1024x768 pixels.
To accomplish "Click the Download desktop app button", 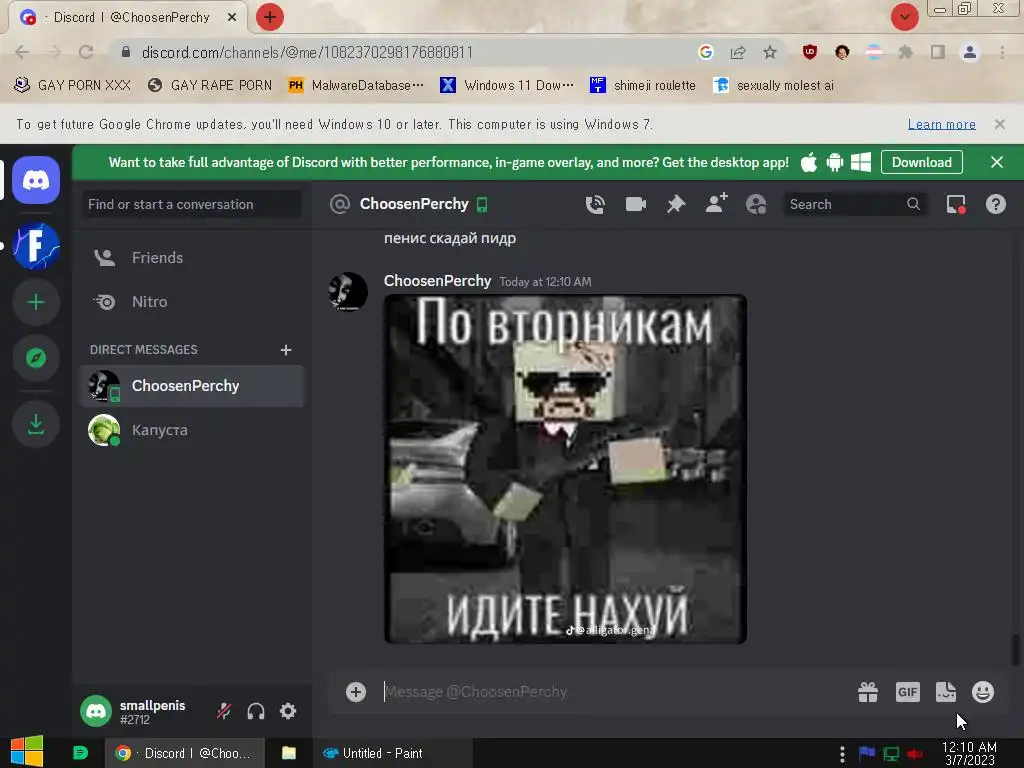I will 921,162.
